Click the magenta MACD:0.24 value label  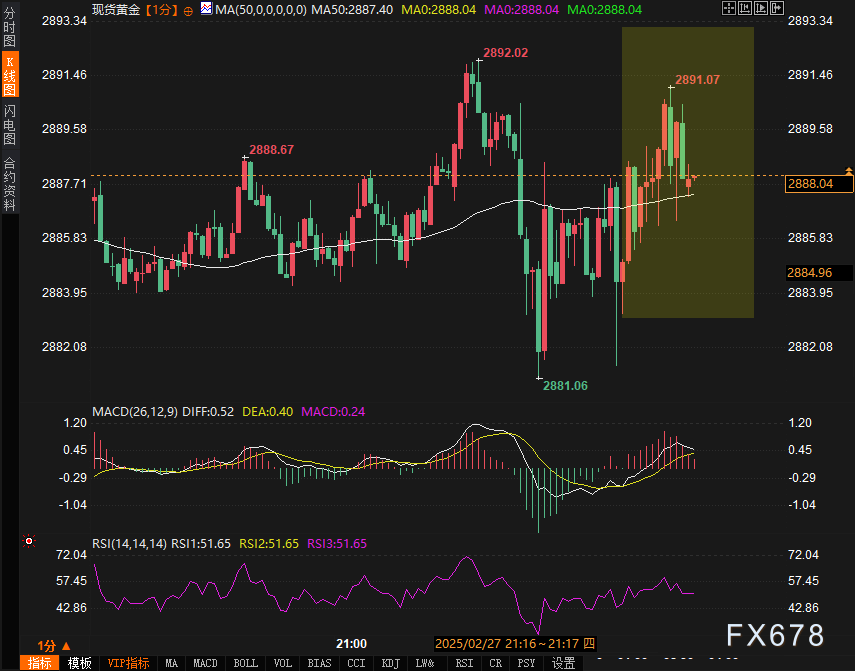tap(333, 412)
